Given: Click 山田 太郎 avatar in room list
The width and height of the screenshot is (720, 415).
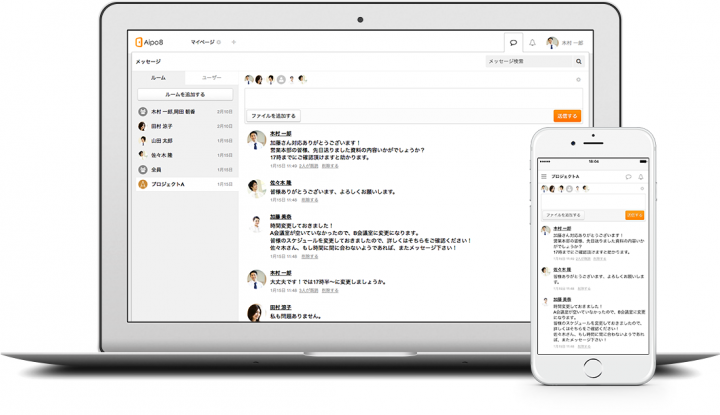Looking at the screenshot, I should pyautogui.click(x=143, y=140).
